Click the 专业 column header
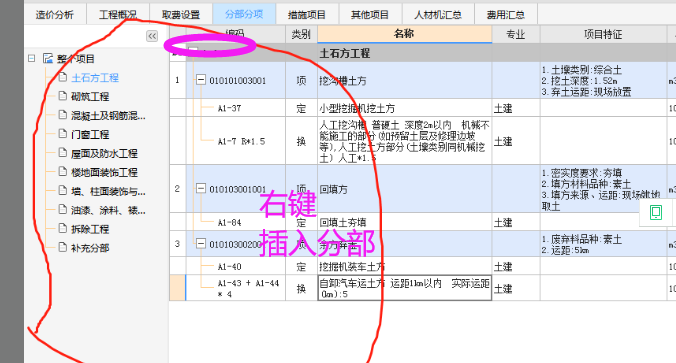The width and height of the screenshot is (676, 363). point(516,34)
